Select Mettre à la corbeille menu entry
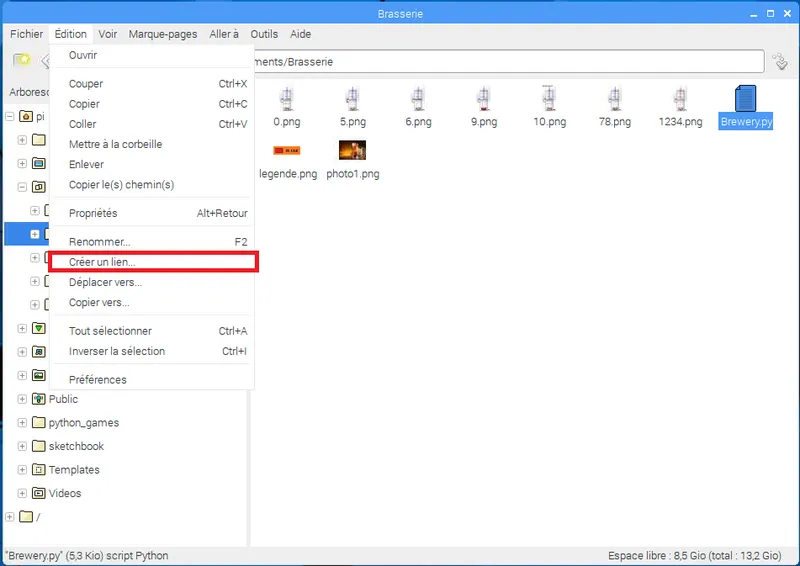 [115, 144]
